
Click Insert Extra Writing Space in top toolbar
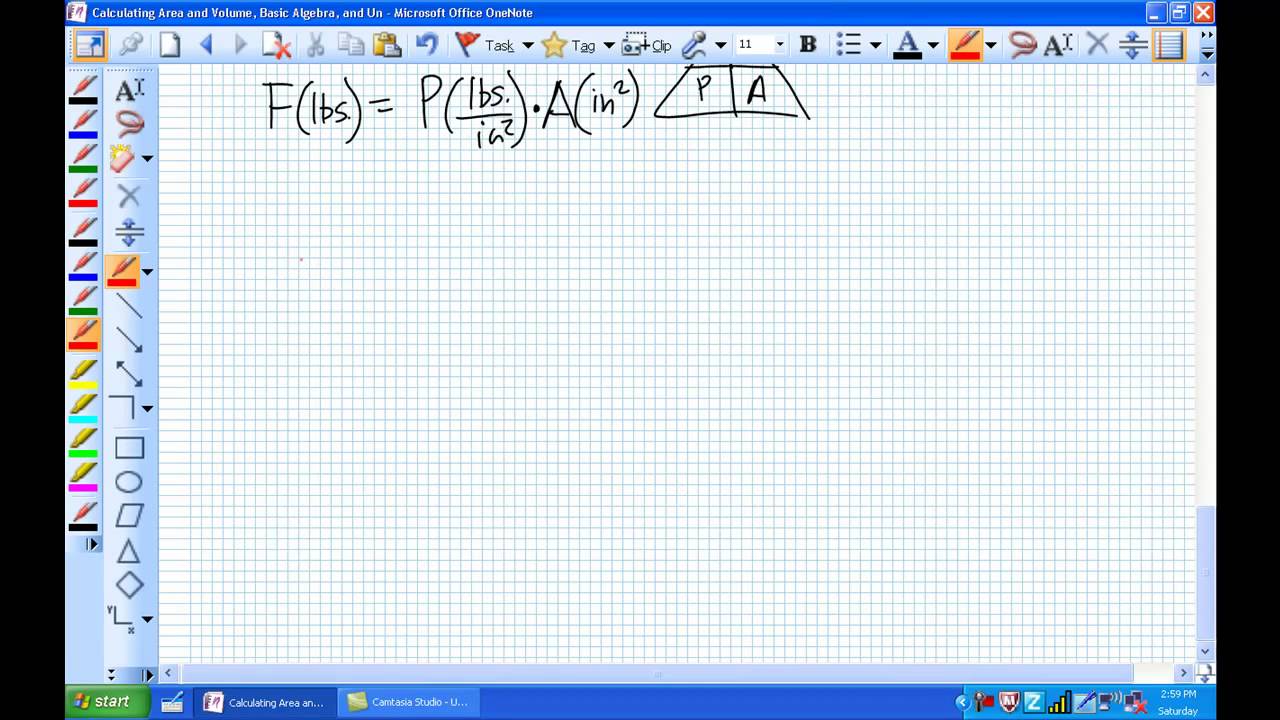(1133, 44)
